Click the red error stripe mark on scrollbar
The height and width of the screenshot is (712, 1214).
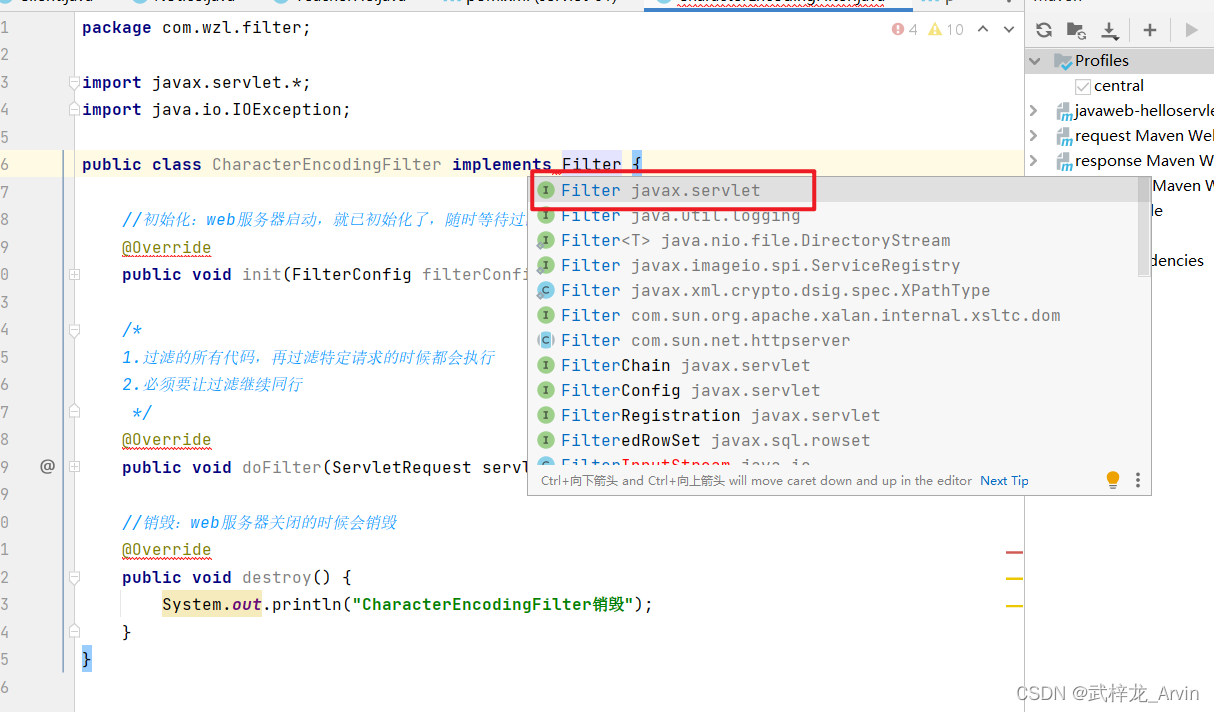[x=1014, y=552]
